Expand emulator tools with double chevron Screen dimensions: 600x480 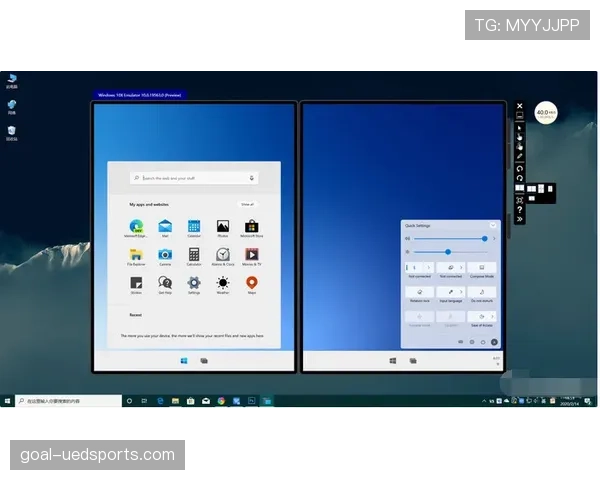[x=519, y=219]
